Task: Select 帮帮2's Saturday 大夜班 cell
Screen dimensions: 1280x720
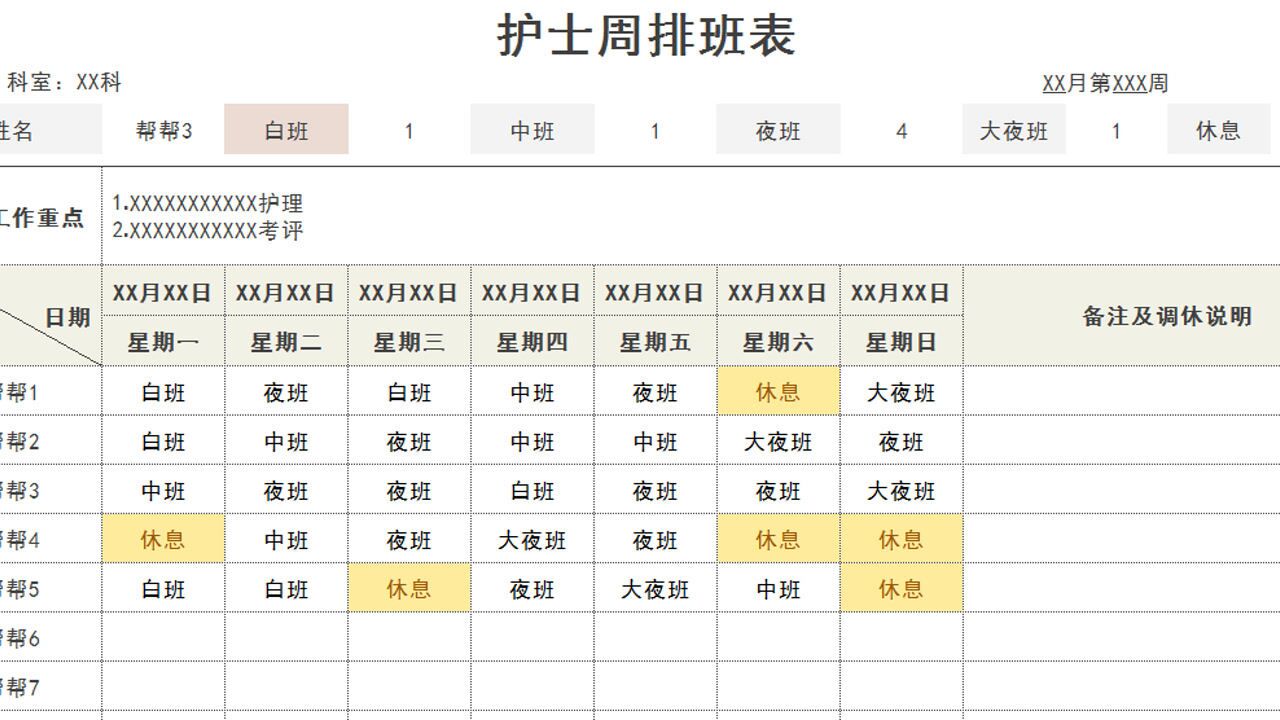Action: [x=778, y=441]
